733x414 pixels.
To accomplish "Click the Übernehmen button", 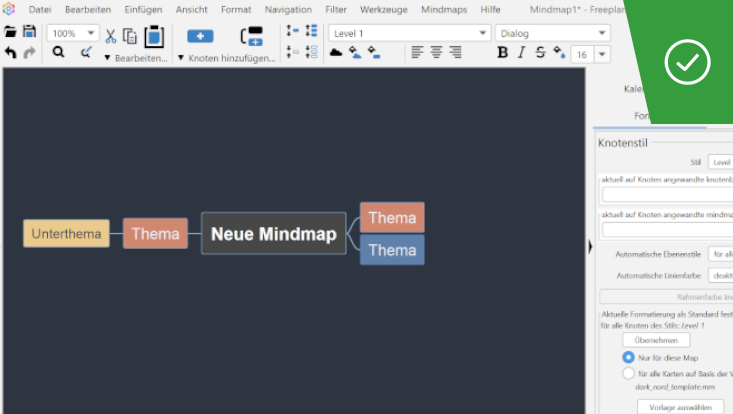I will [x=656, y=340].
